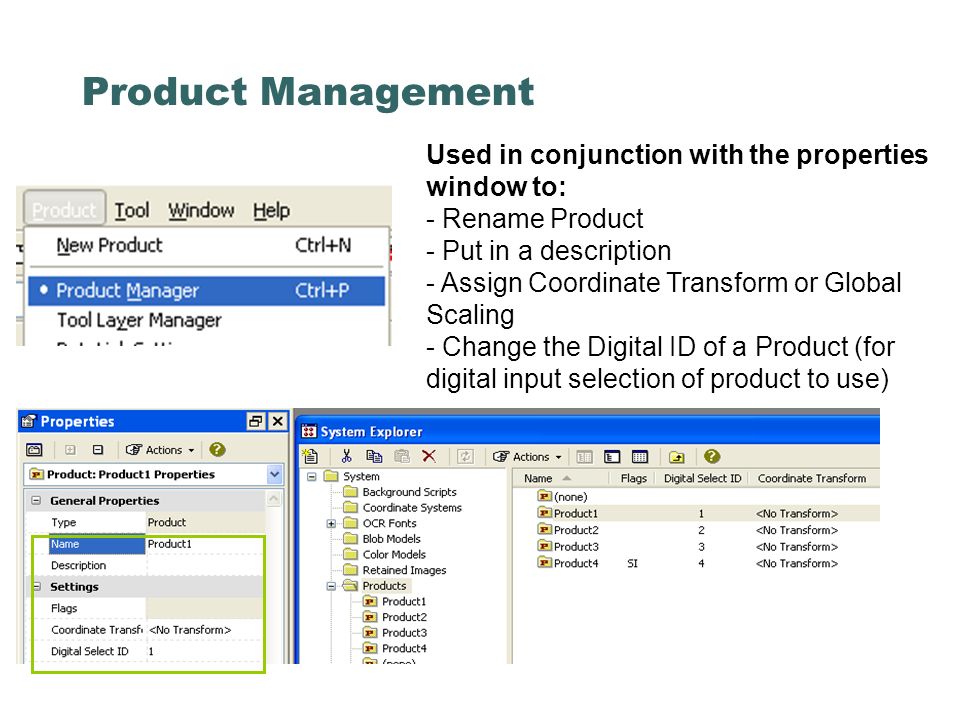Click the Digital Select ID value 1
The image size is (960, 720).
[205, 651]
